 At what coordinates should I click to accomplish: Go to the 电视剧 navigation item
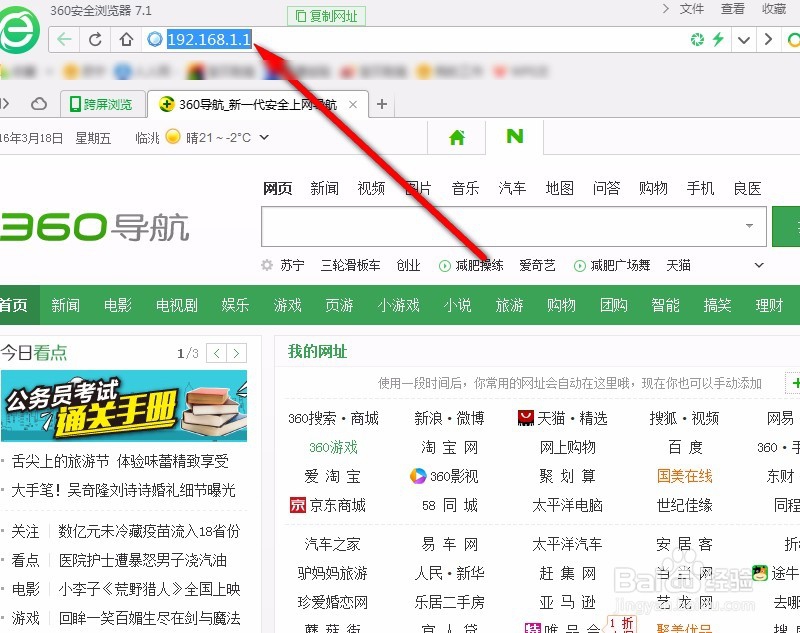point(177,305)
